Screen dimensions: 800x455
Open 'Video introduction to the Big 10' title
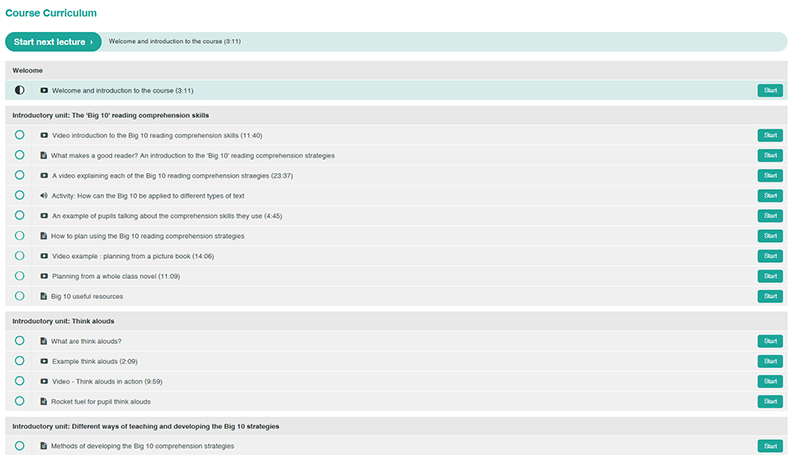[157, 136]
